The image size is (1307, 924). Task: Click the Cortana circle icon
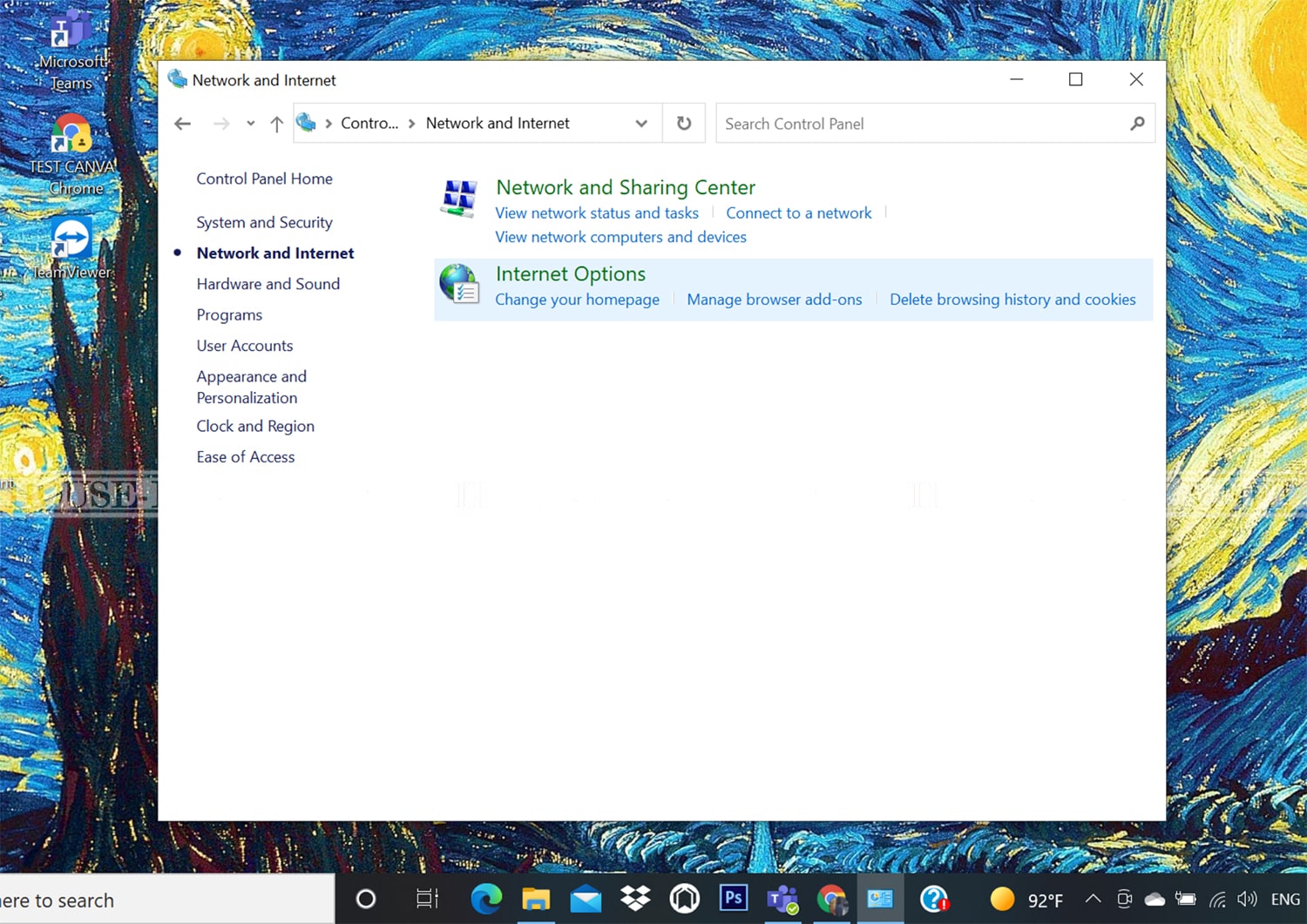366,899
